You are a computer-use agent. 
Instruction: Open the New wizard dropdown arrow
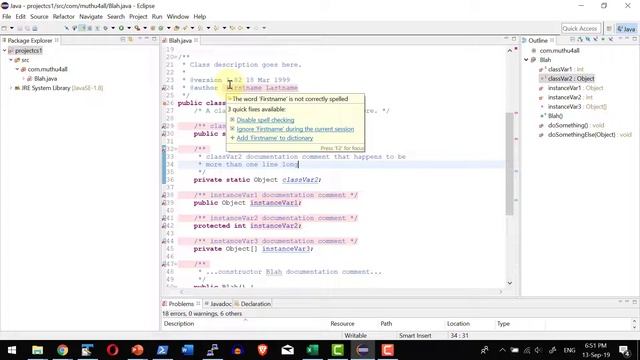(x=12, y=28)
